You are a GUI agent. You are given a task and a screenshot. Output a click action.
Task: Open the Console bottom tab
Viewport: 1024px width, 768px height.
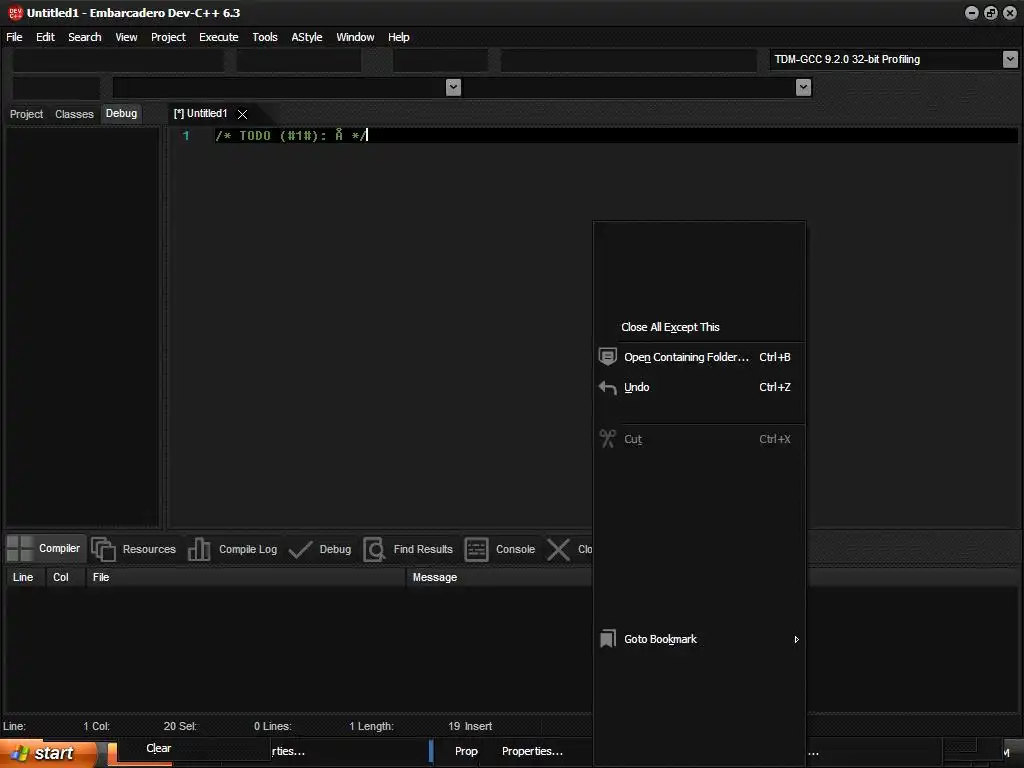501,549
